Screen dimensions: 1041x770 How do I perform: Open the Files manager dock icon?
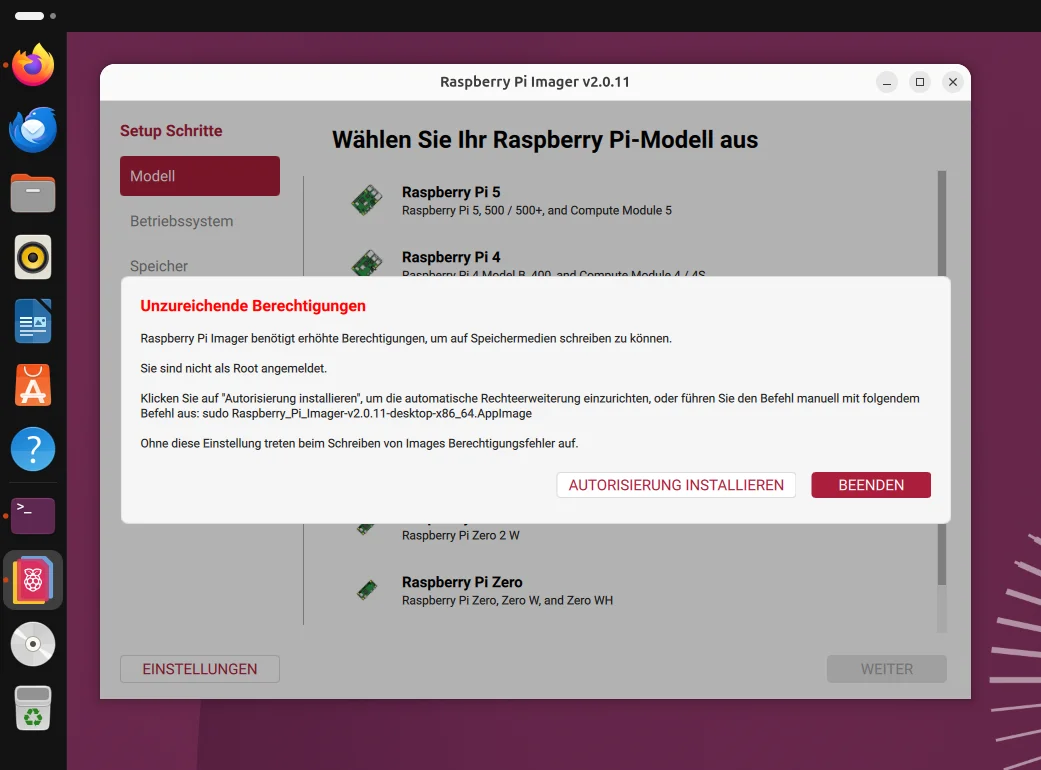pos(33,193)
